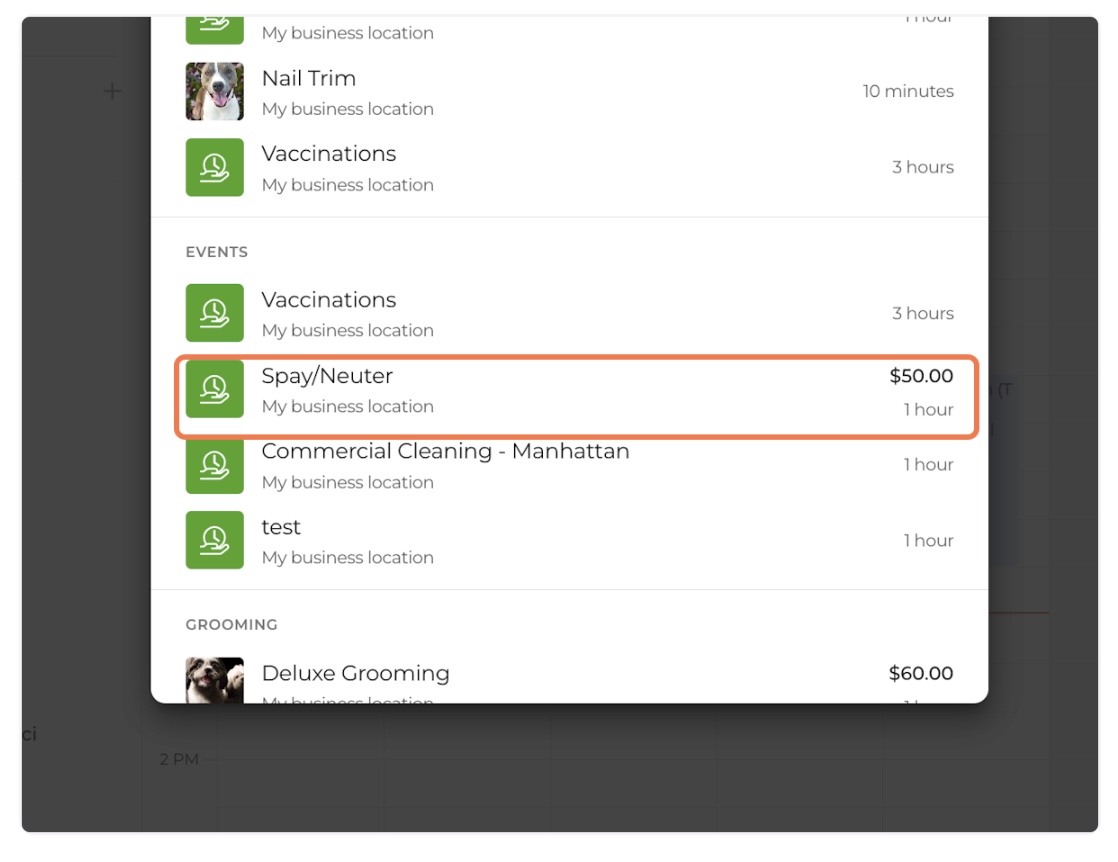
Task: Pick the Nail Trim service title
Action: tap(308, 78)
